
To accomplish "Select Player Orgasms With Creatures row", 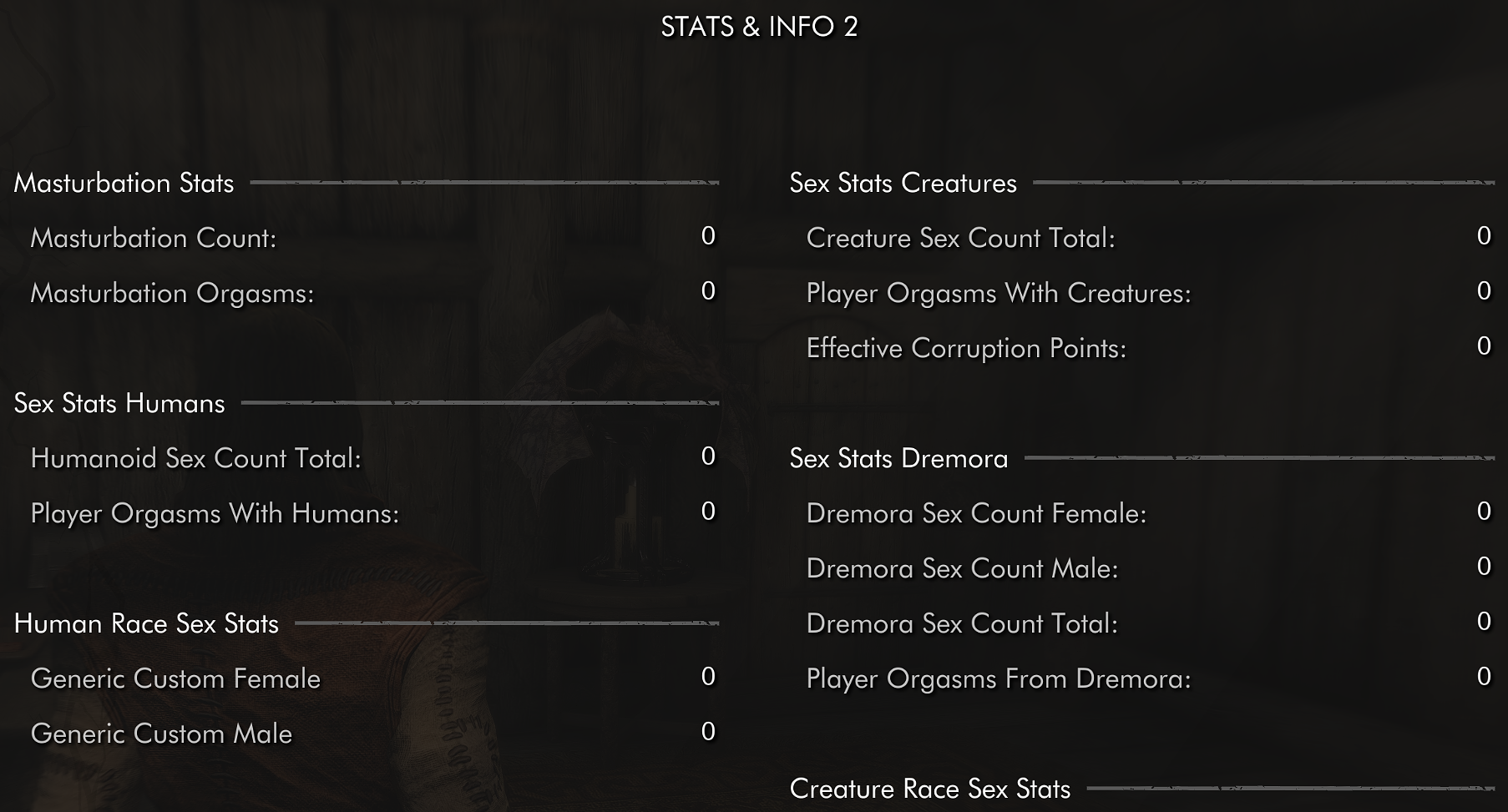I will (x=1148, y=293).
